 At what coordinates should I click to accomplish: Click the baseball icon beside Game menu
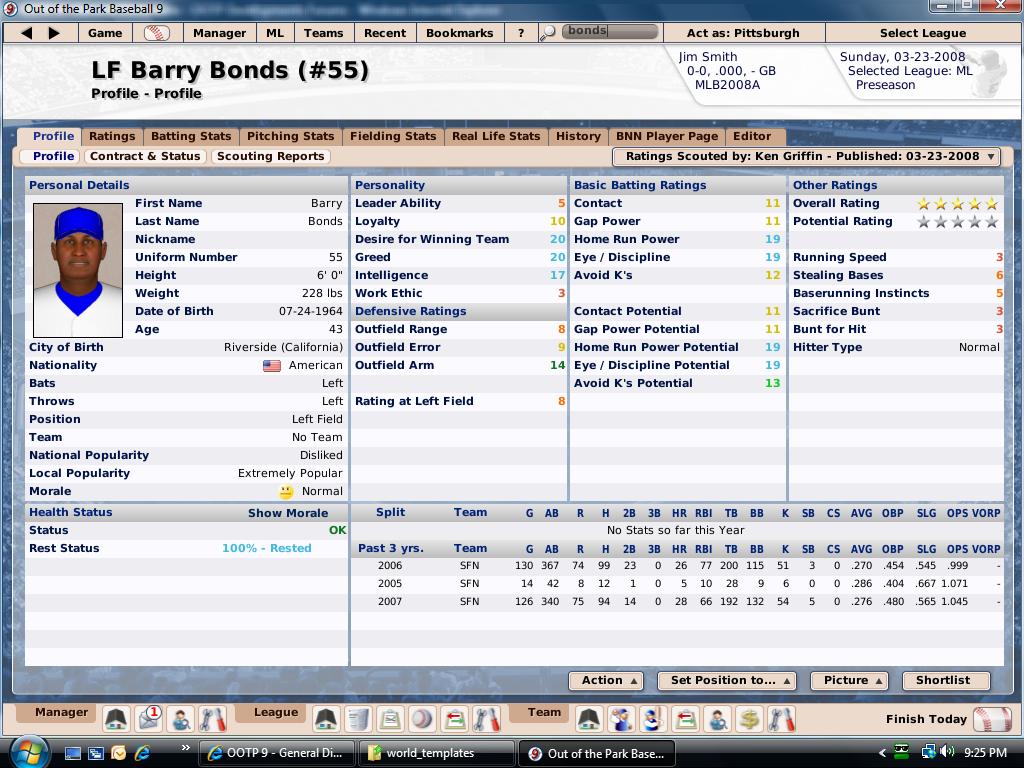point(157,33)
